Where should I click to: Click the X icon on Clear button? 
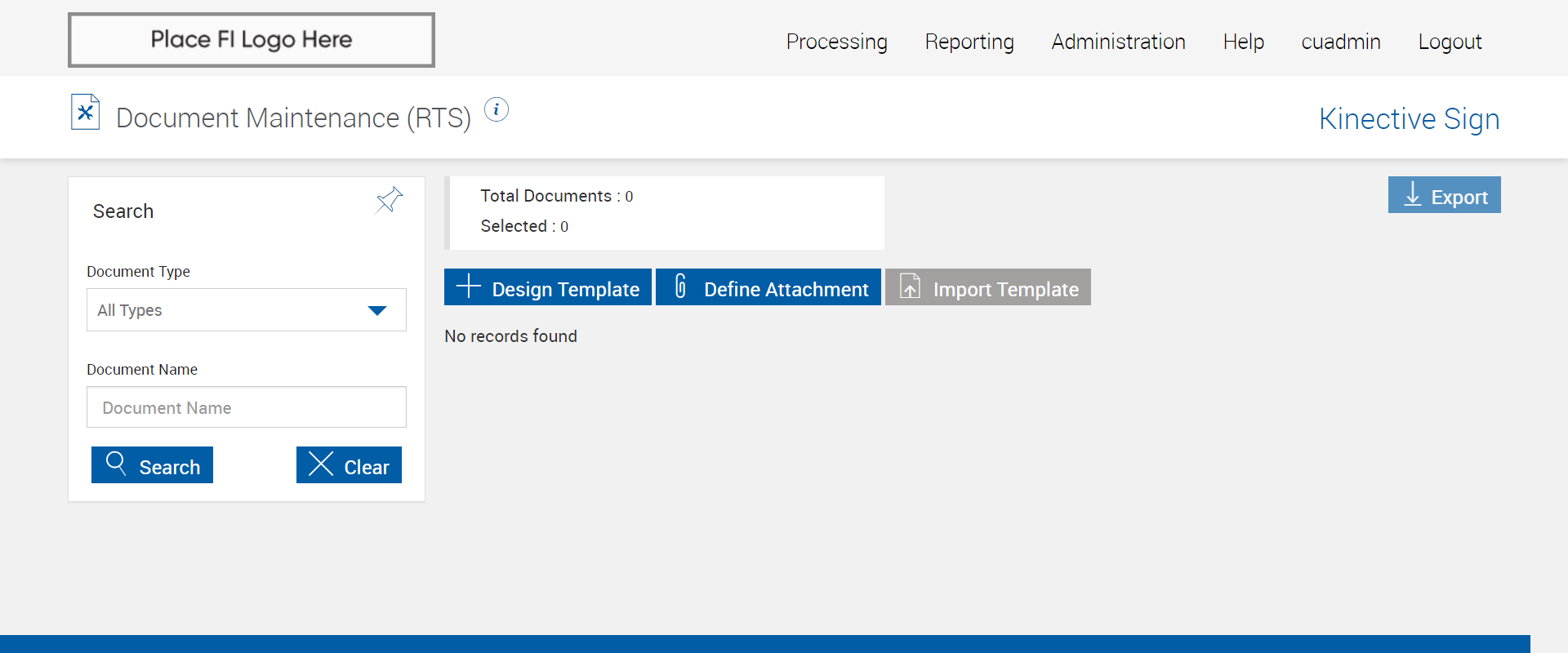coord(321,464)
